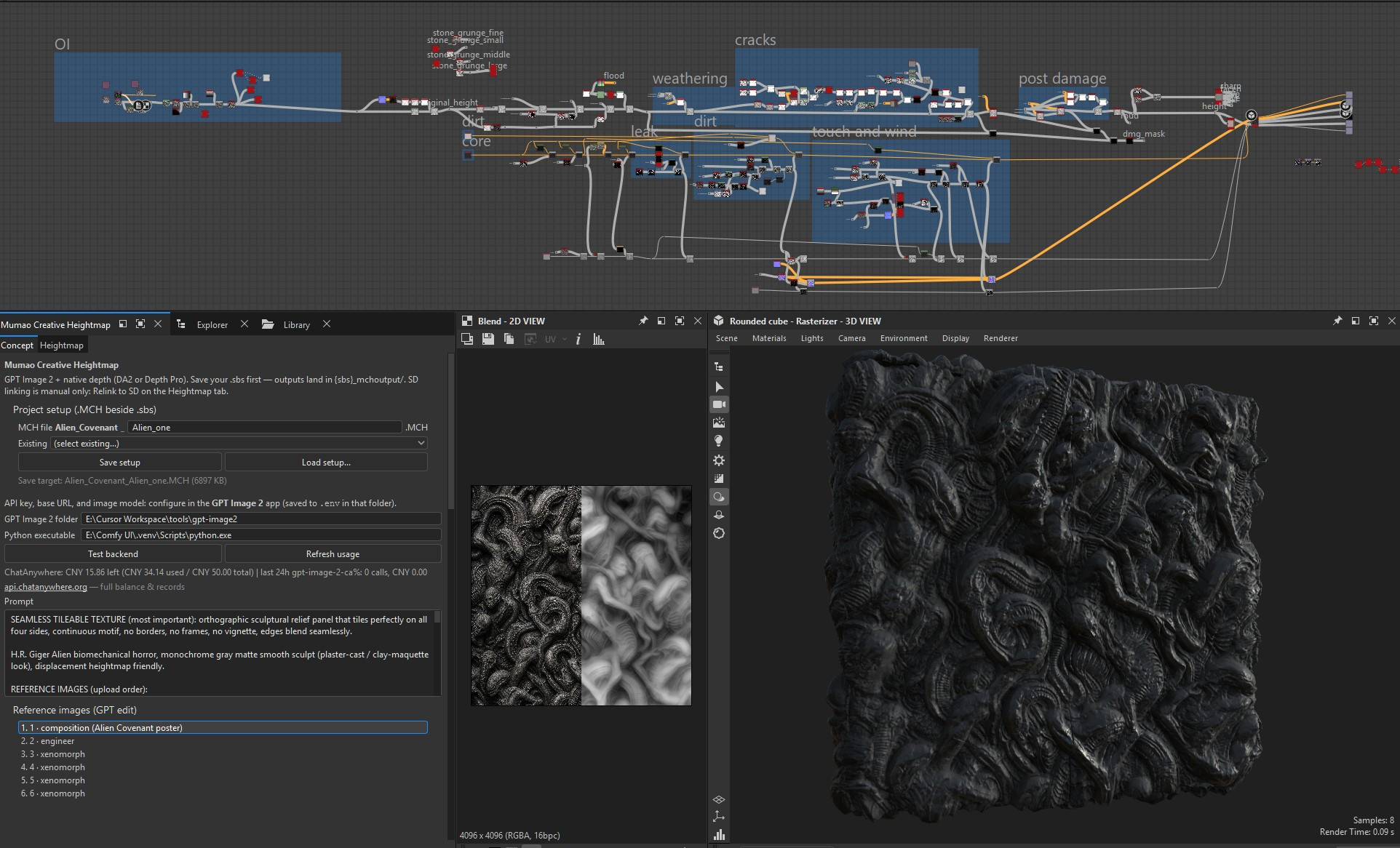Viewport: 1400px width, 848px height.
Task: Maximize the Blend 2D view panel
Action: click(680, 321)
